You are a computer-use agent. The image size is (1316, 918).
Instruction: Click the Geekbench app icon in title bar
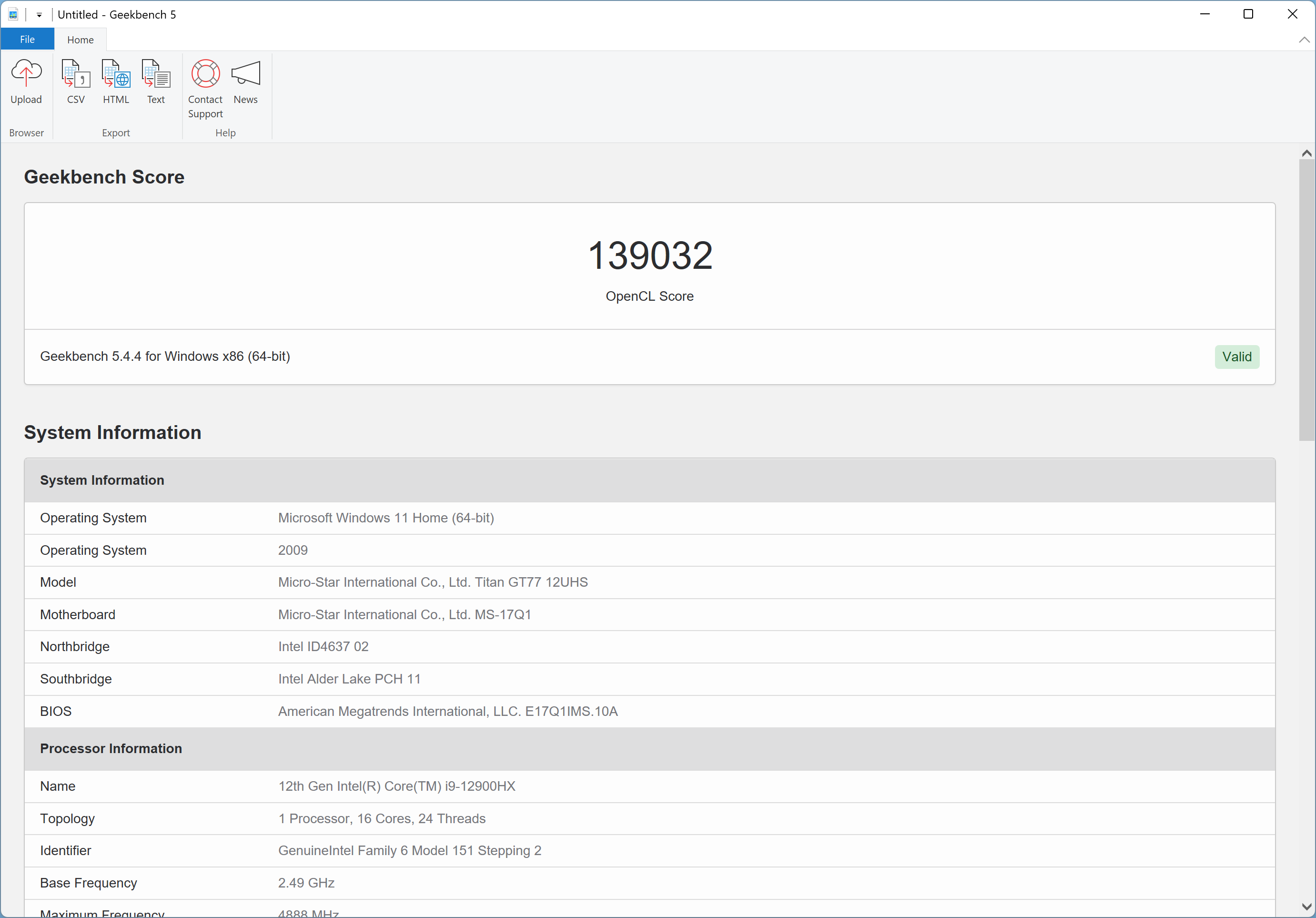(x=13, y=14)
